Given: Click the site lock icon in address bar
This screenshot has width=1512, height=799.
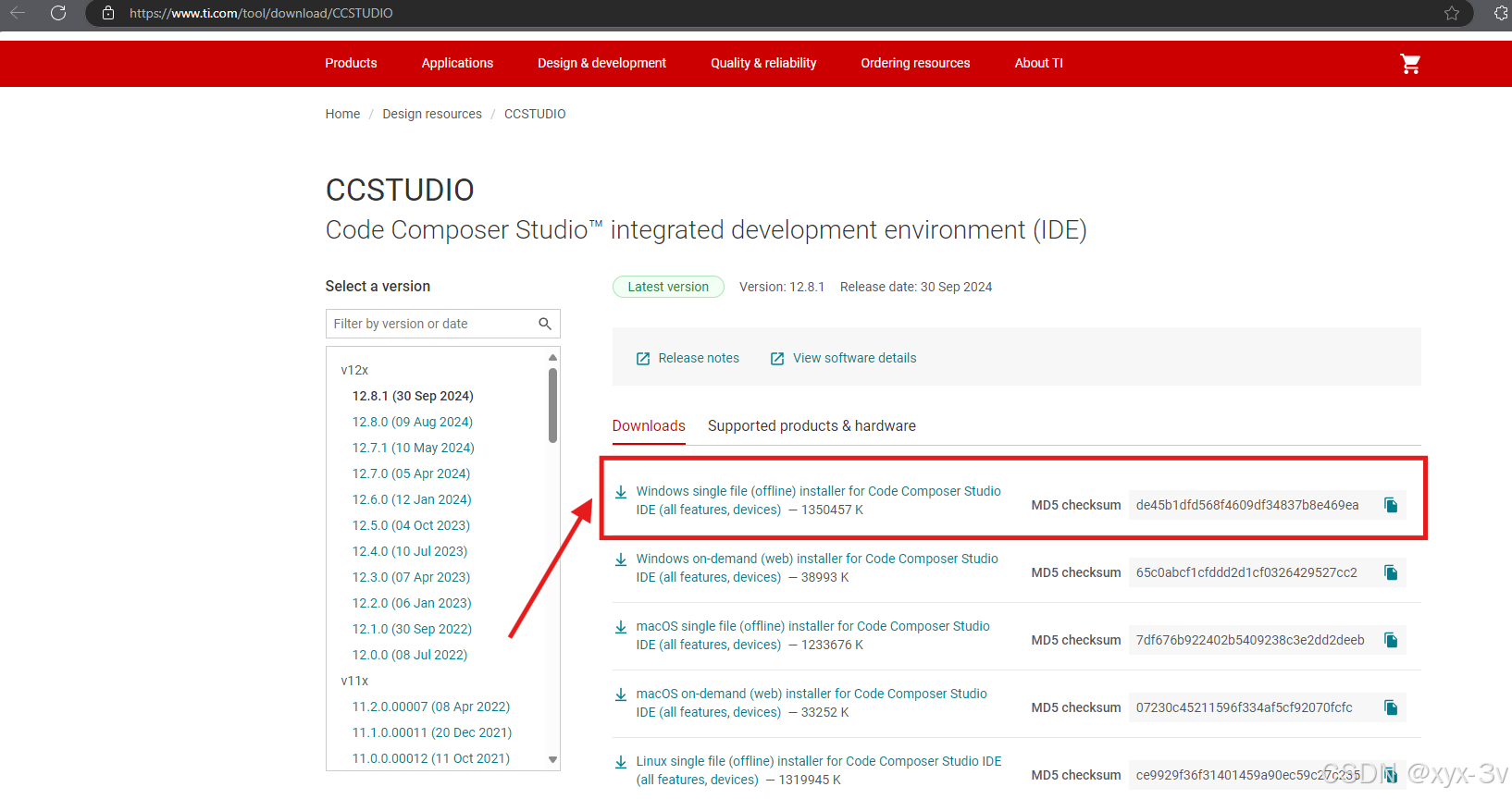Looking at the screenshot, I should click(x=108, y=13).
